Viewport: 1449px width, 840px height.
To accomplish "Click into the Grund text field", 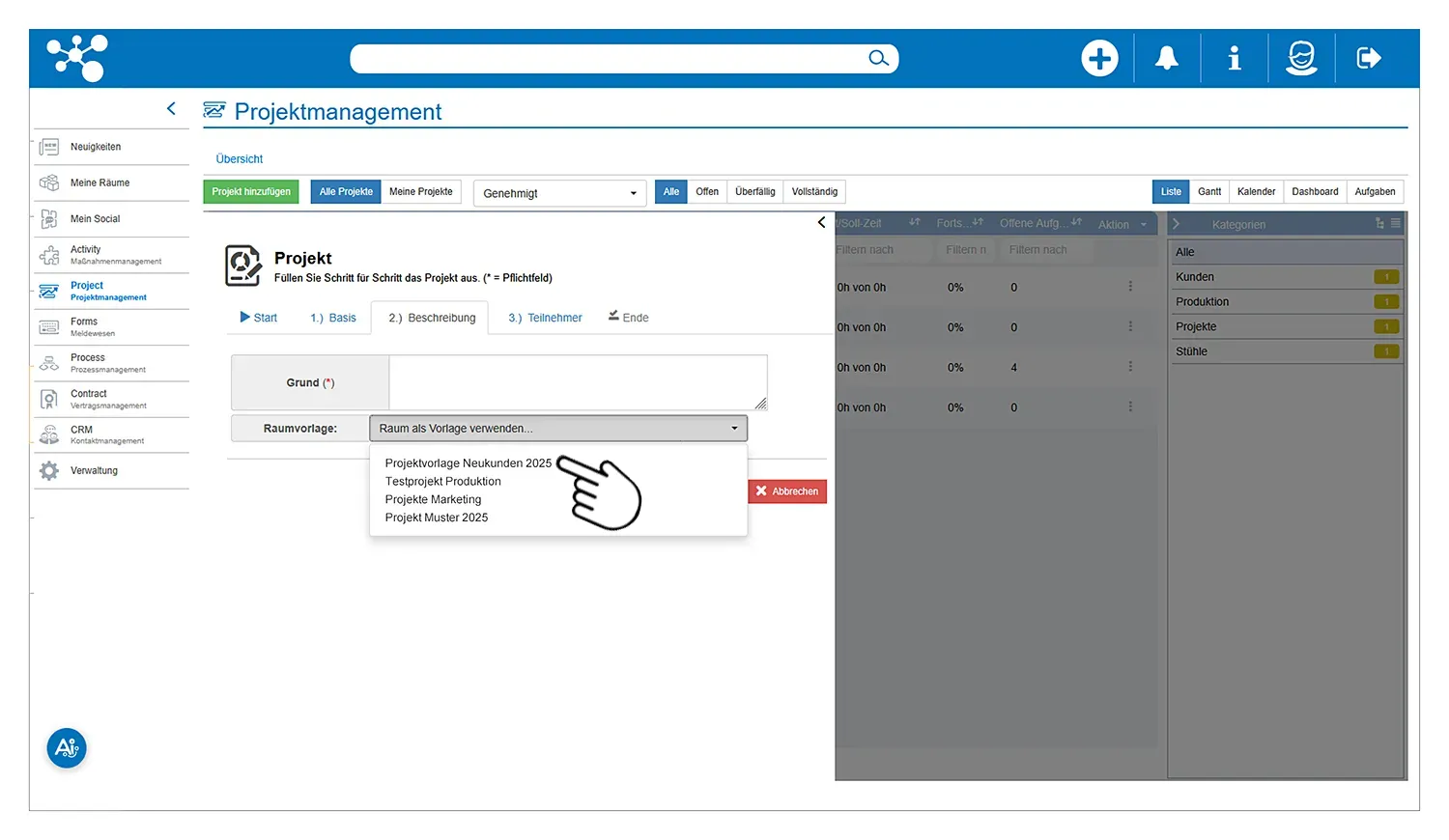I will coord(577,382).
